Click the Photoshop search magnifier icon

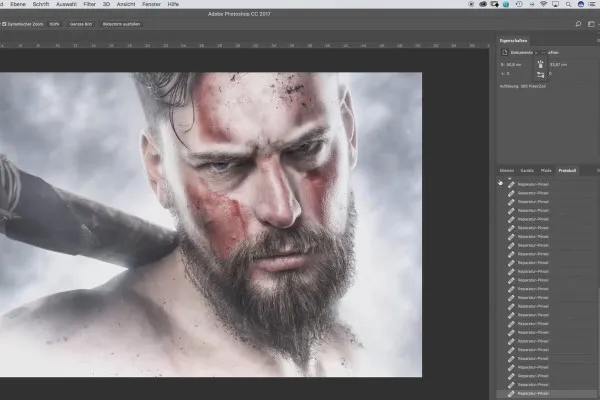578,24
